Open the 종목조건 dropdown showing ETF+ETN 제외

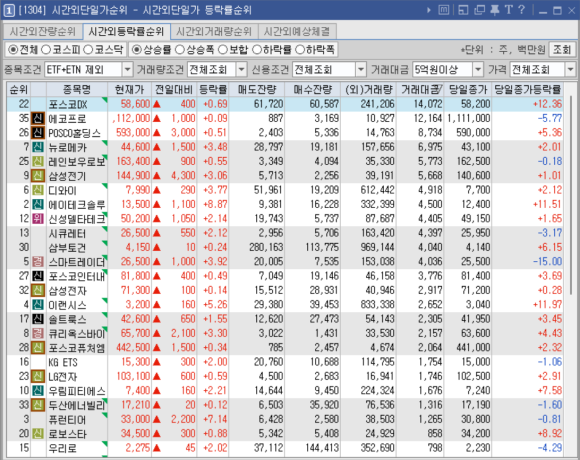(88, 70)
